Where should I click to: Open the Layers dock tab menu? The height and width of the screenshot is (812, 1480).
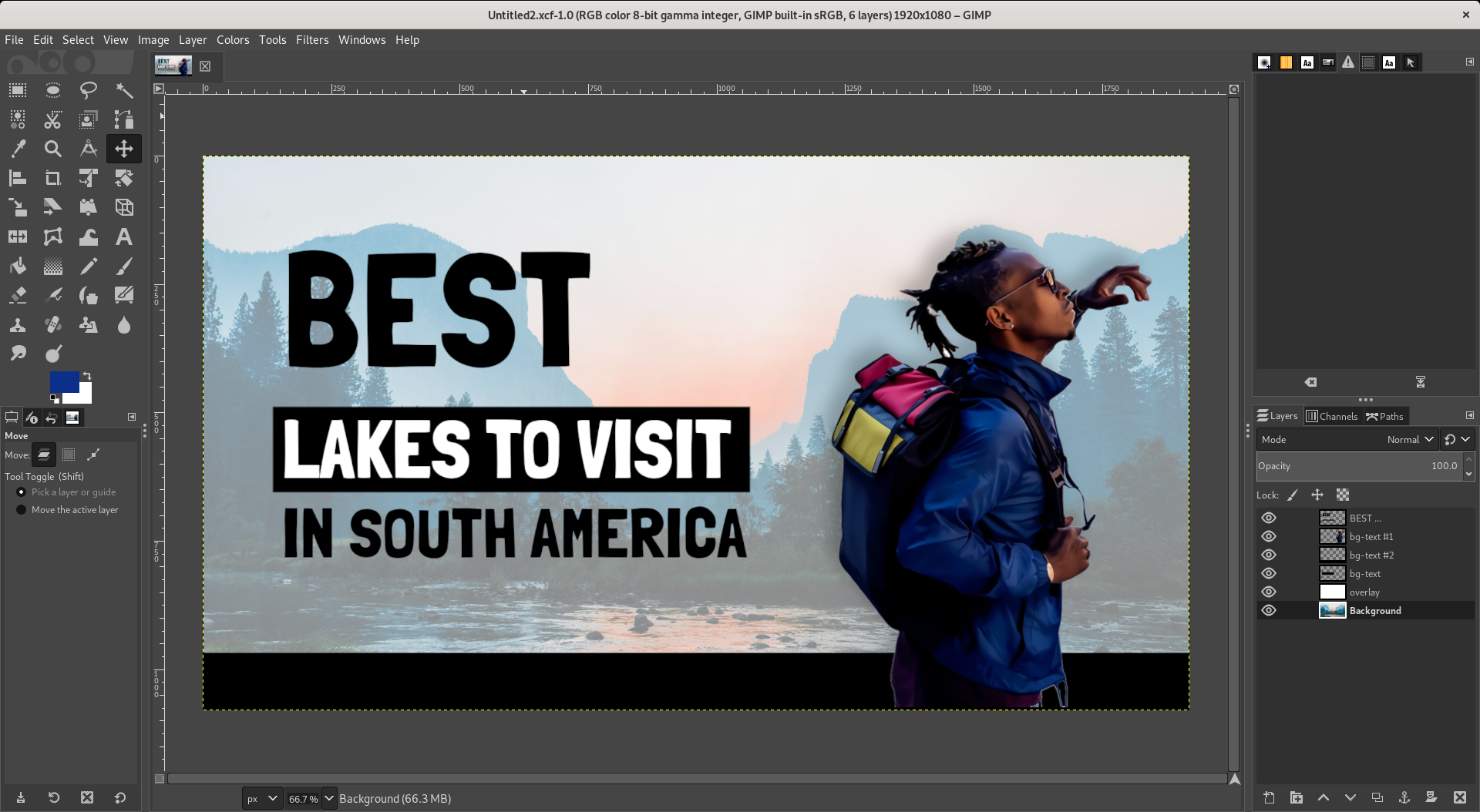(1469, 416)
